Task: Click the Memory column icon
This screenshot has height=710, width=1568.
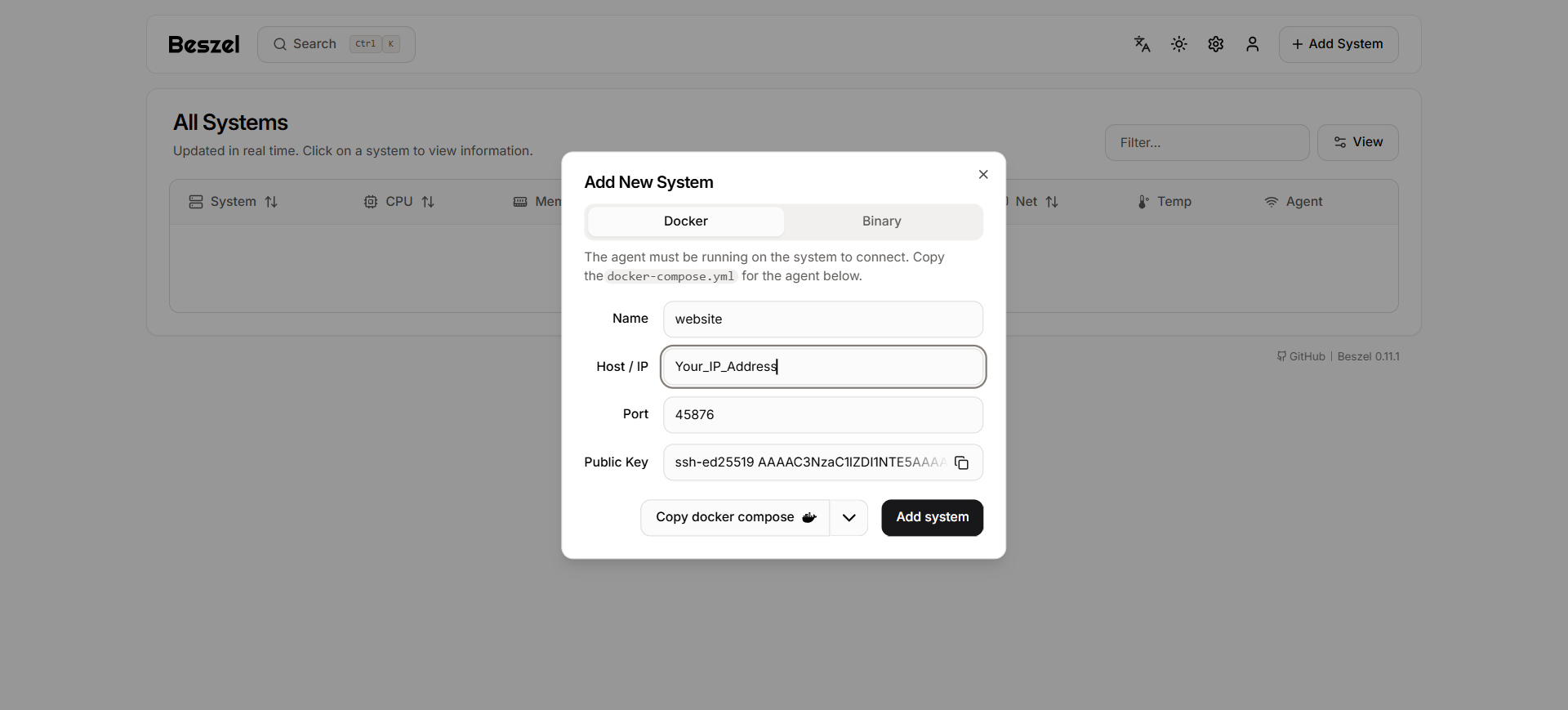Action: pos(520,202)
